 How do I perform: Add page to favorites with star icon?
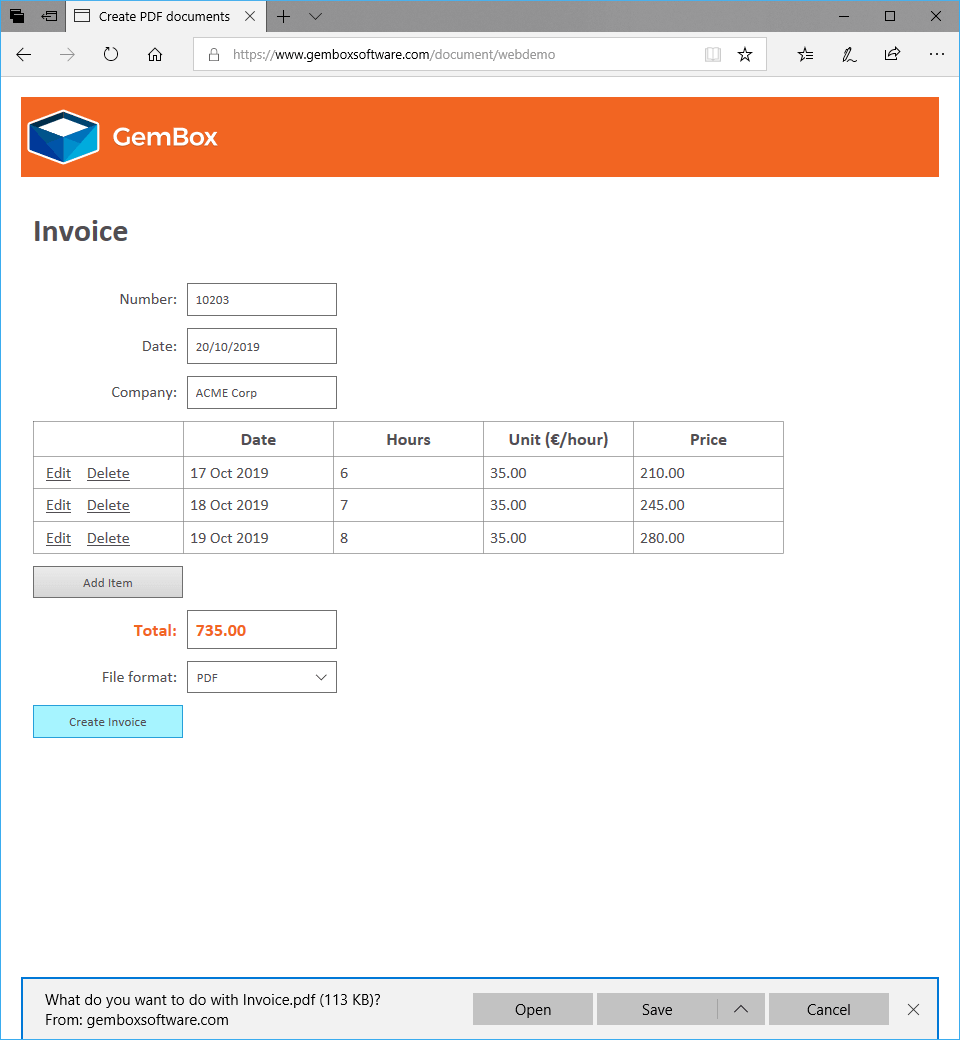pyautogui.click(x=745, y=55)
